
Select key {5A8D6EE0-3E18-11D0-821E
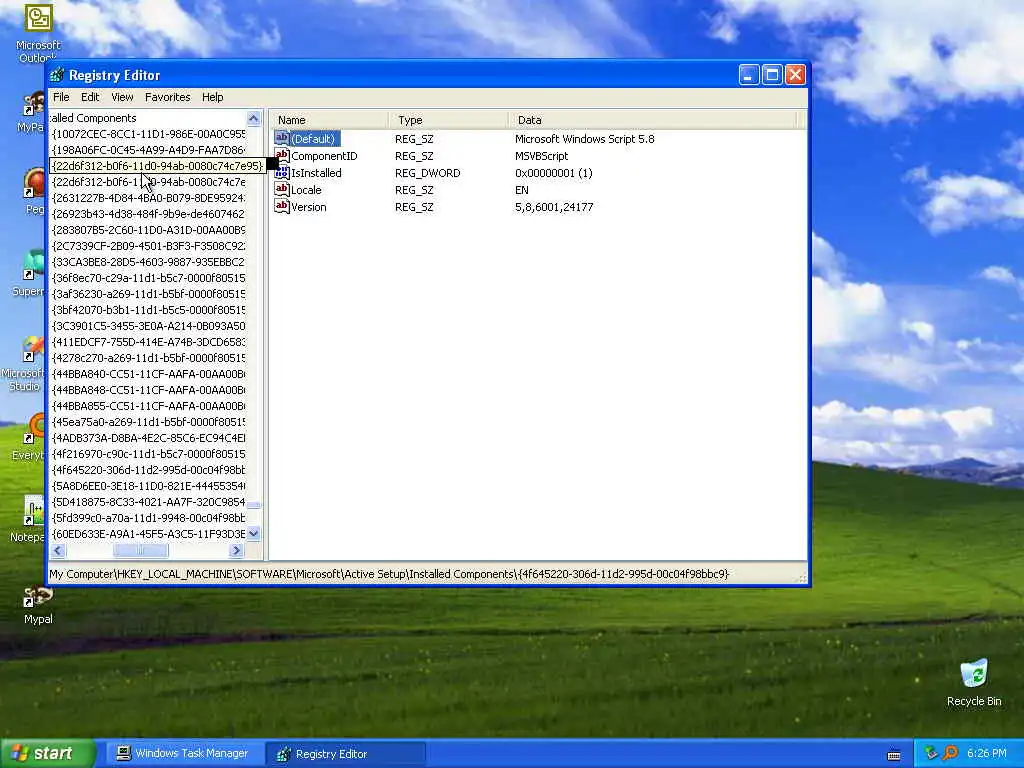click(x=148, y=486)
